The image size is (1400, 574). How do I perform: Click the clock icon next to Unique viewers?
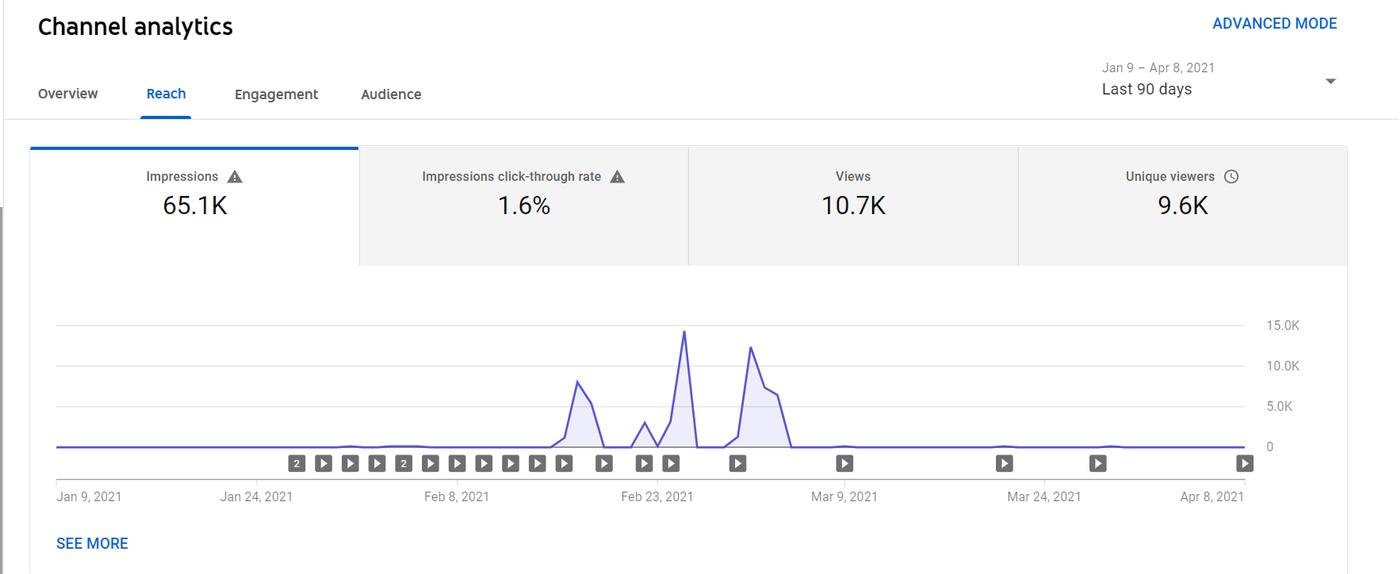click(x=1231, y=177)
